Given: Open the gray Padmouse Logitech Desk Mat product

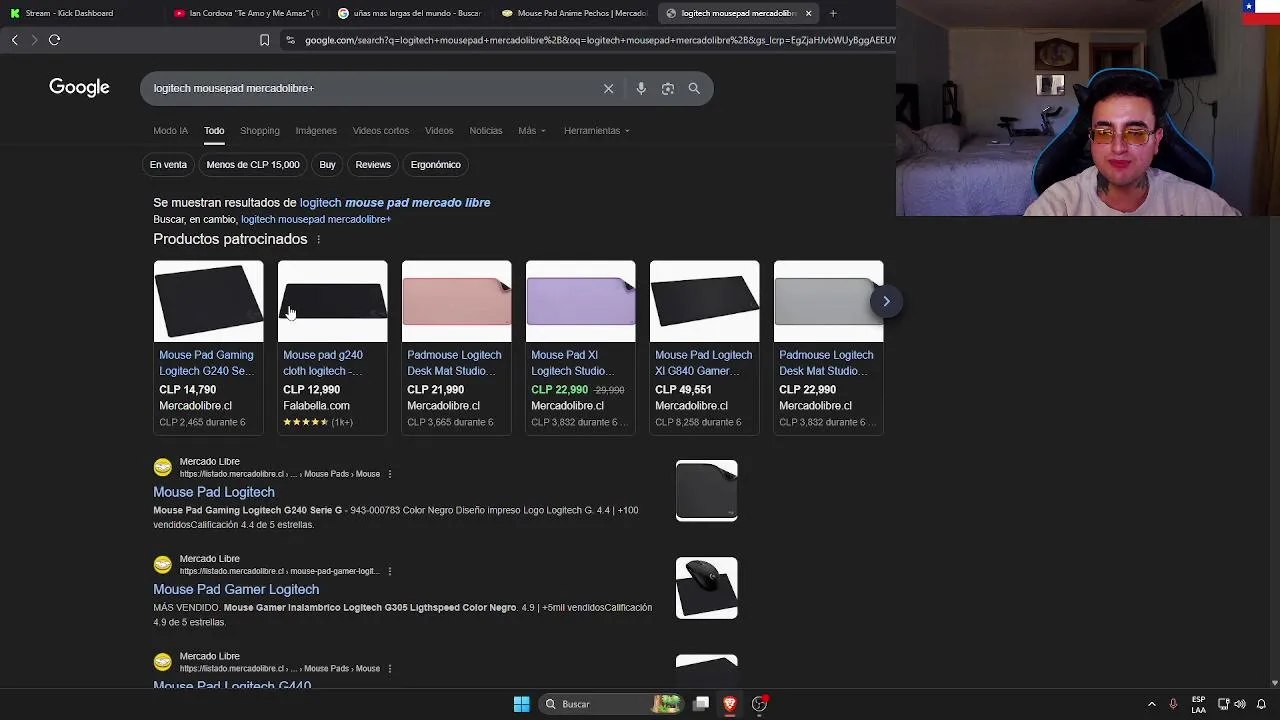Looking at the screenshot, I should 828,346.
